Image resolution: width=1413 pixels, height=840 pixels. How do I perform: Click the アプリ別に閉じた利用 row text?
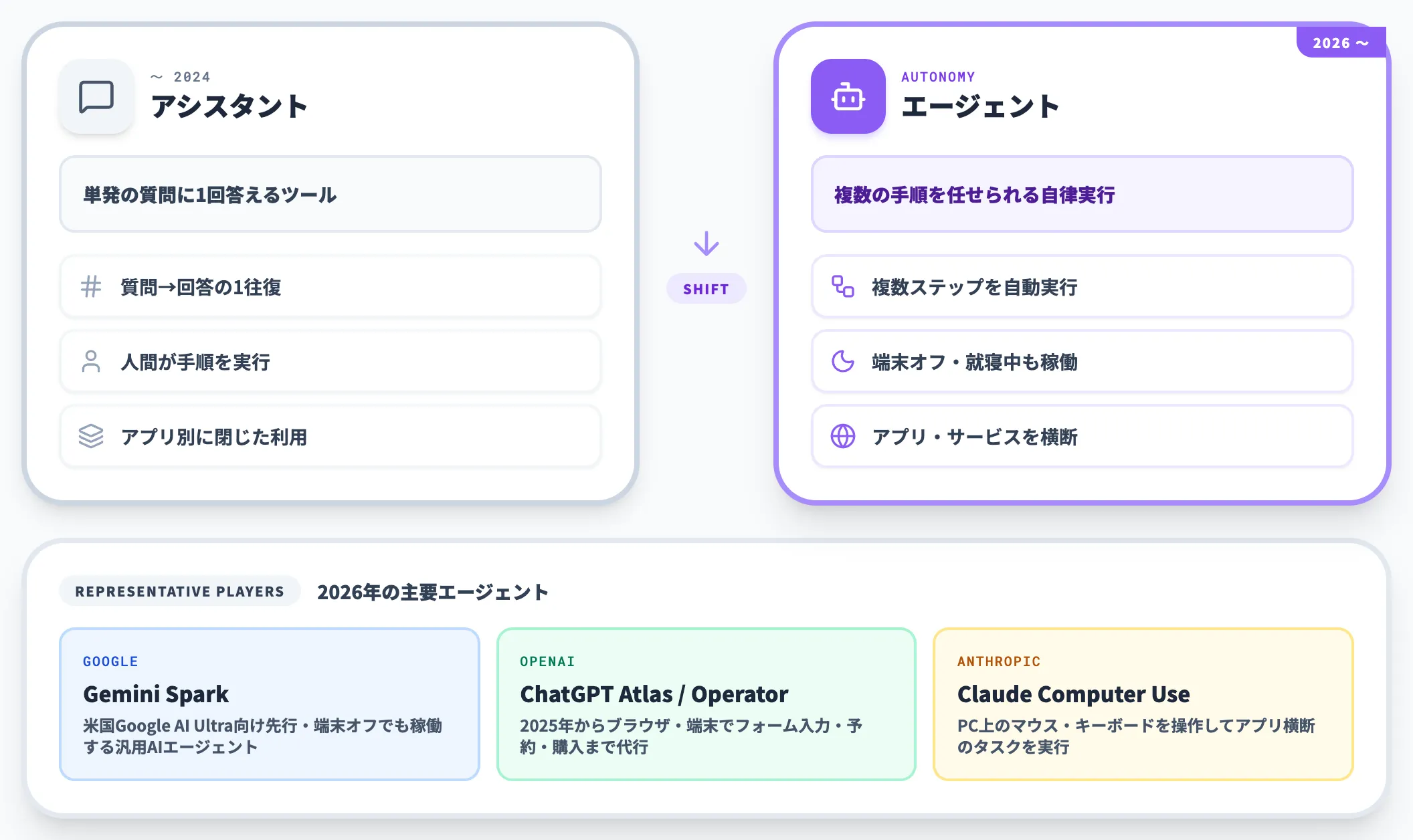click(214, 437)
